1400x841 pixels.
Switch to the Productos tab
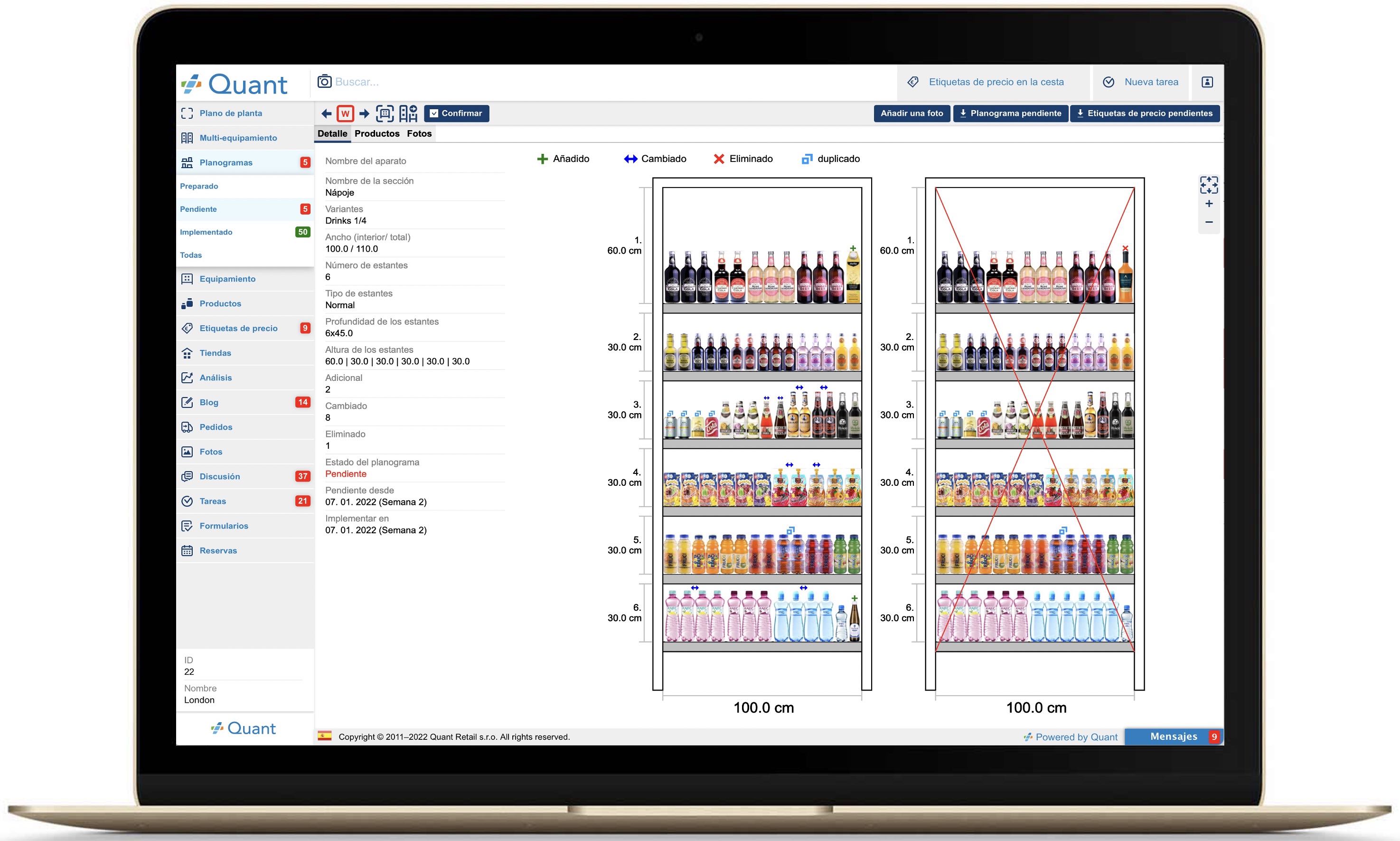(377, 134)
